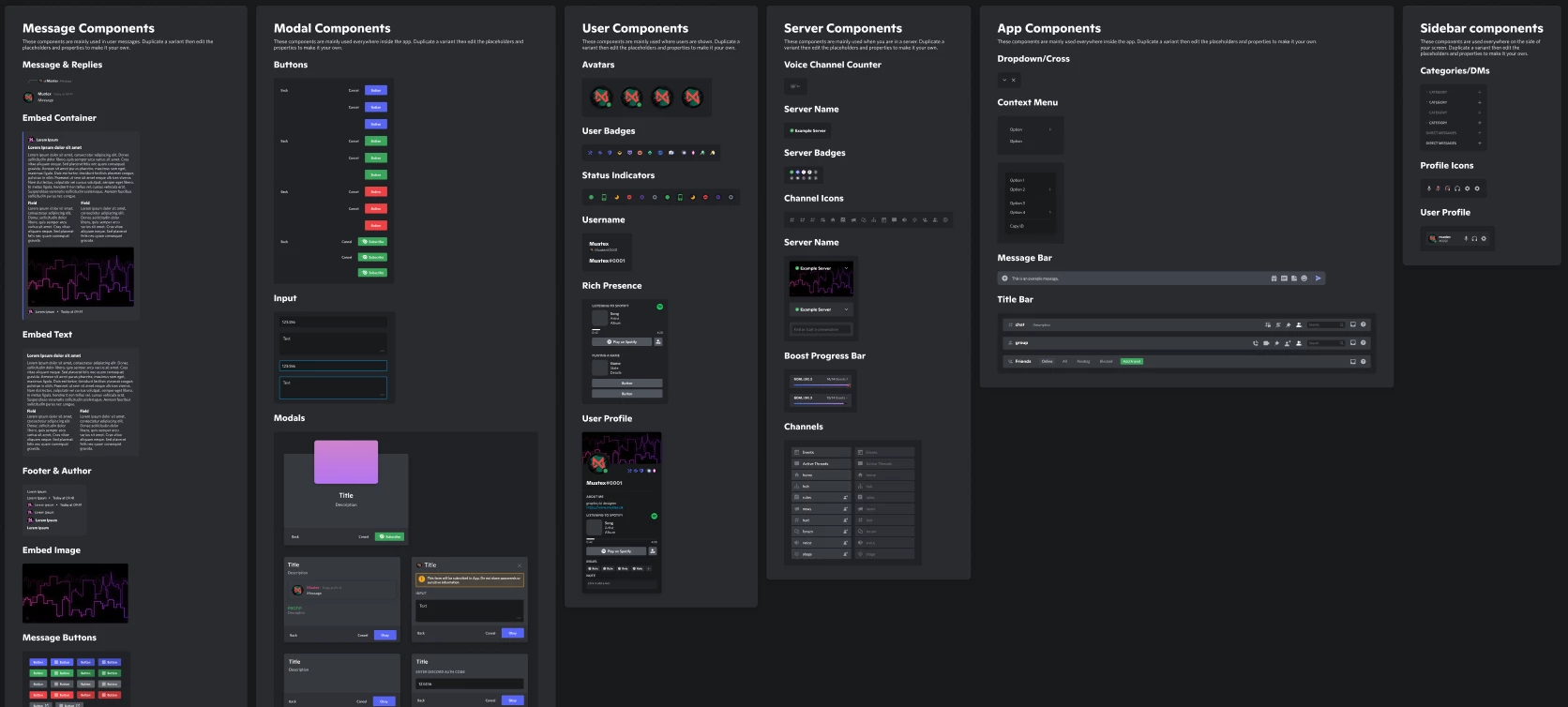The width and height of the screenshot is (1568, 707).
Task: Expand Option 2 submenu in the context menu
Action: tap(1049, 189)
